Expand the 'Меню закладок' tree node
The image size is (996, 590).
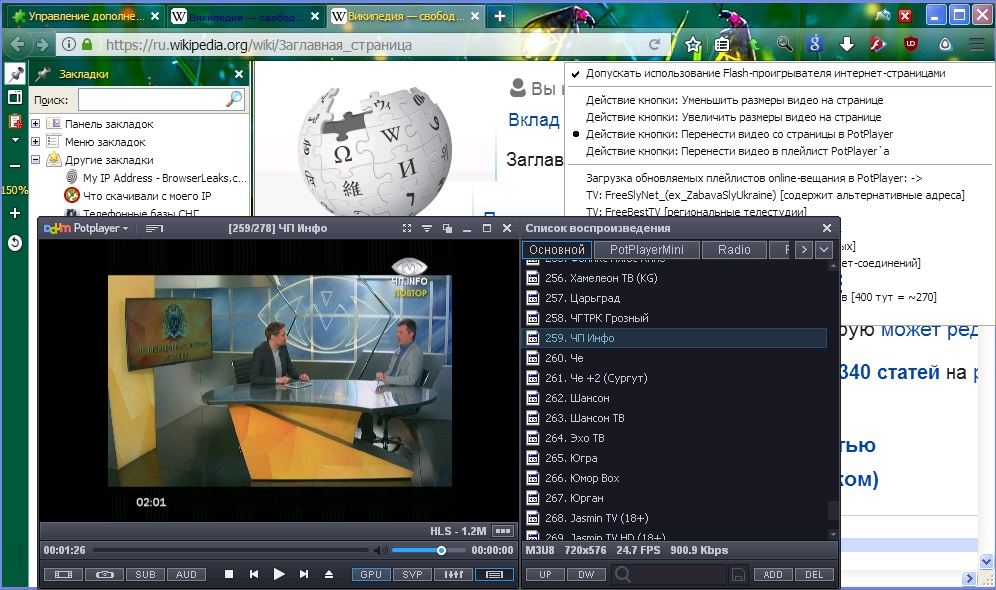pos(36,142)
